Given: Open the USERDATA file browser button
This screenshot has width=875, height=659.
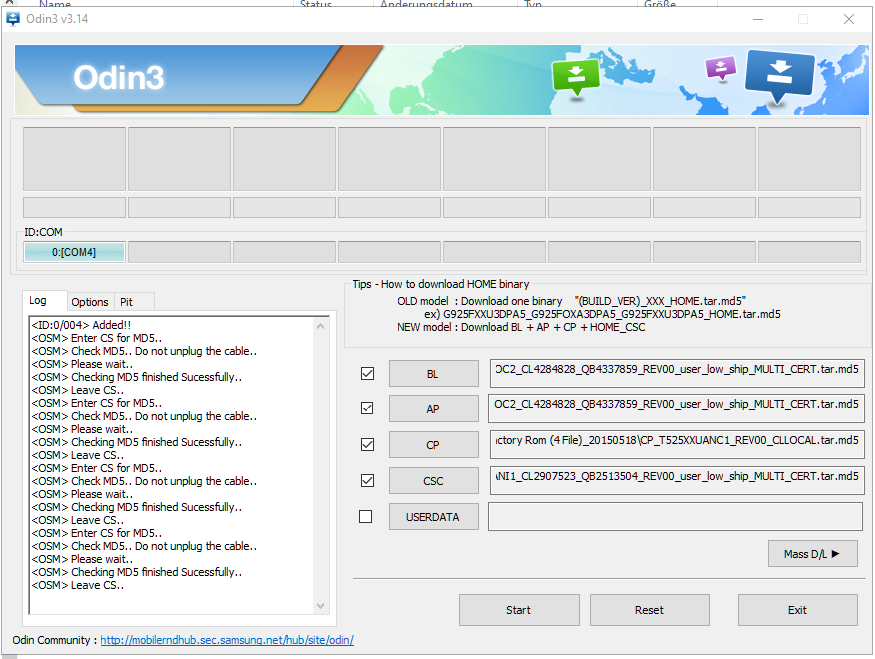Looking at the screenshot, I should click(x=434, y=517).
